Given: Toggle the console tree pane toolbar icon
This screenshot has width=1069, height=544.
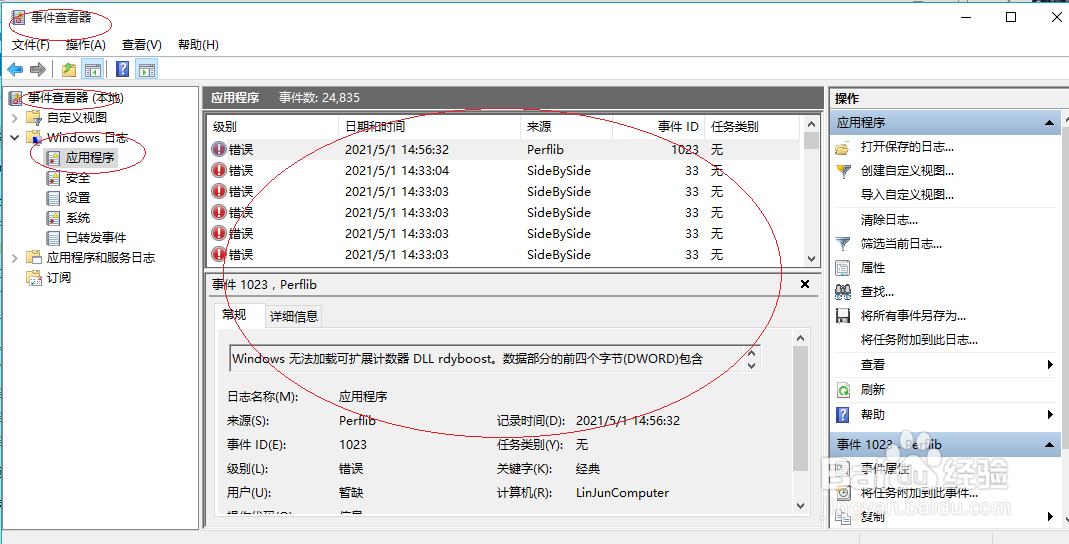Looking at the screenshot, I should tap(93, 69).
